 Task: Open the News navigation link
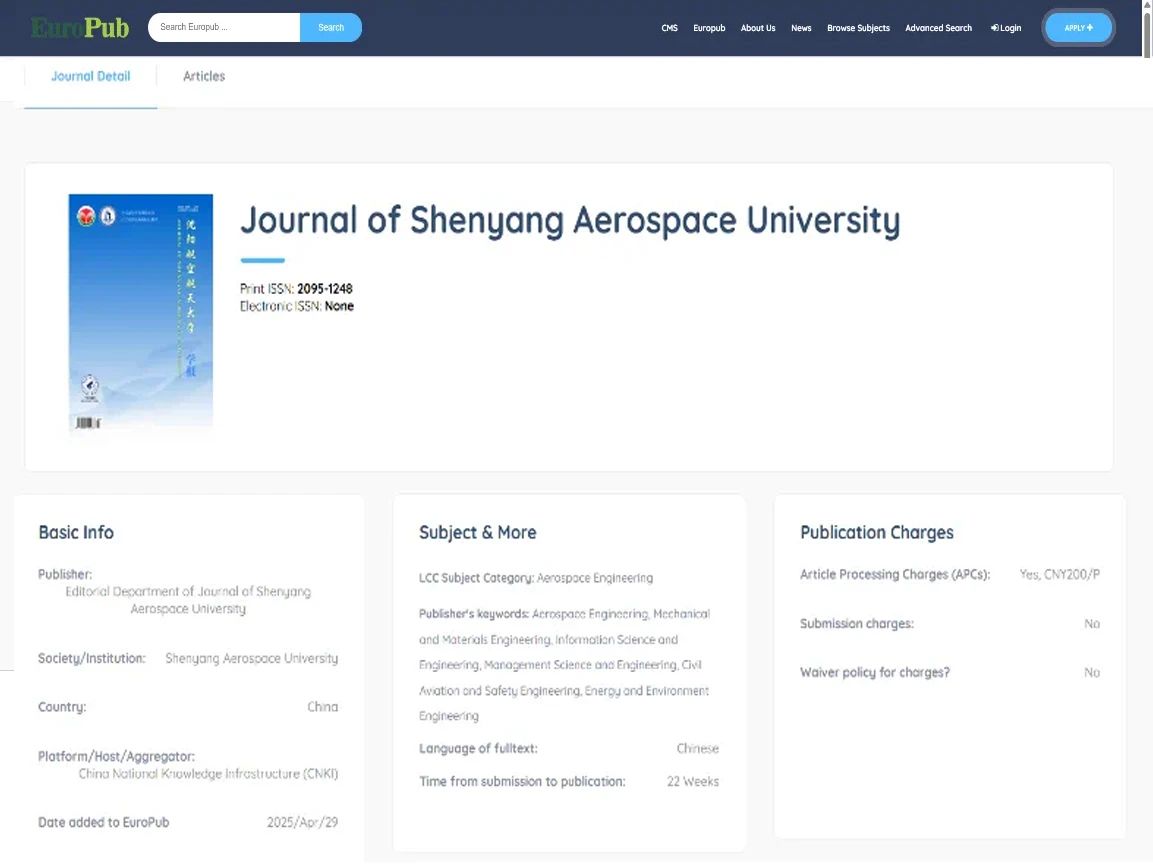pyautogui.click(x=801, y=28)
